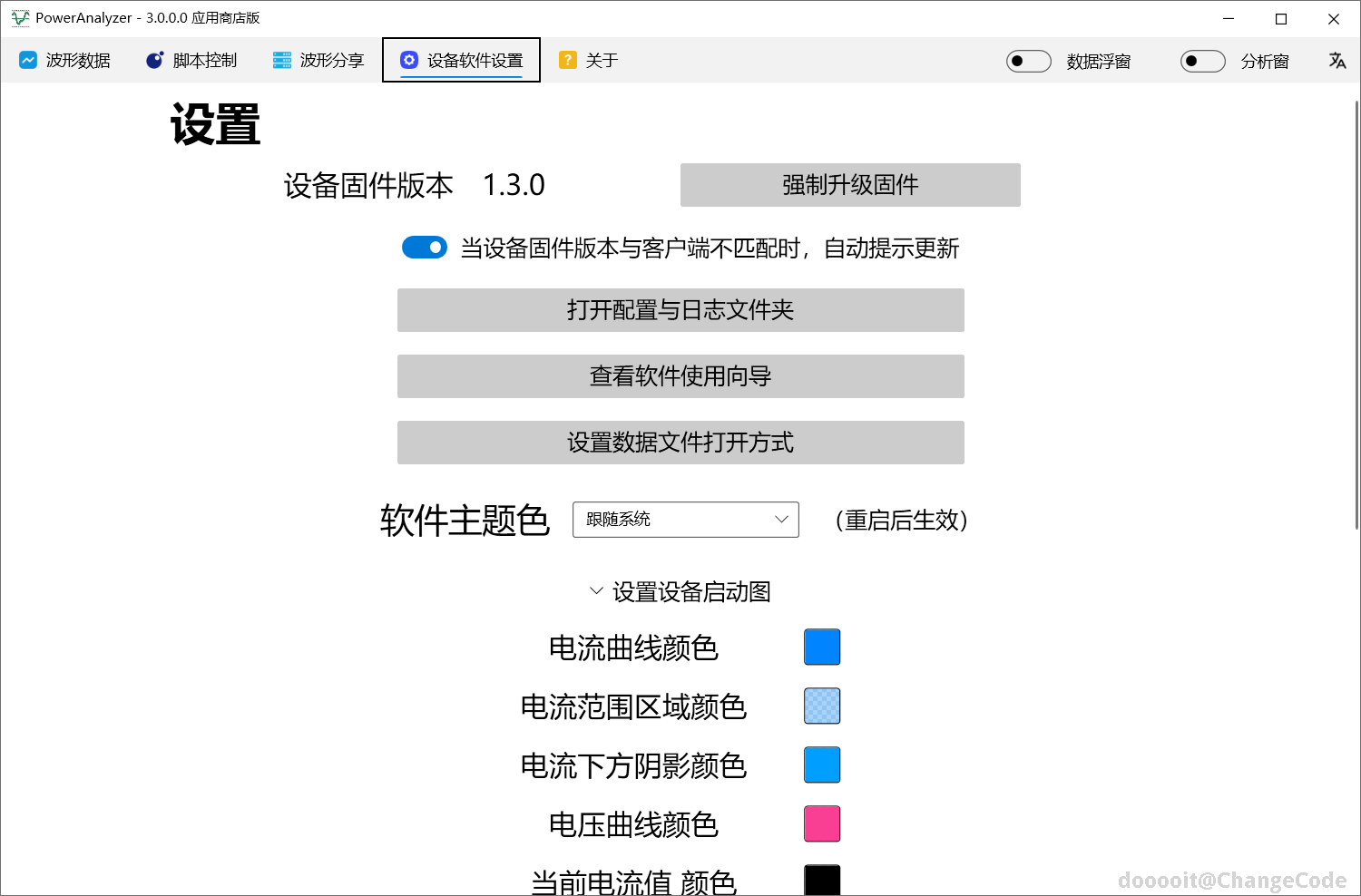Click the blue waveform icon next to 波形数据
Image resolution: width=1361 pixels, height=896 pixels.
[x=29, y=60]
